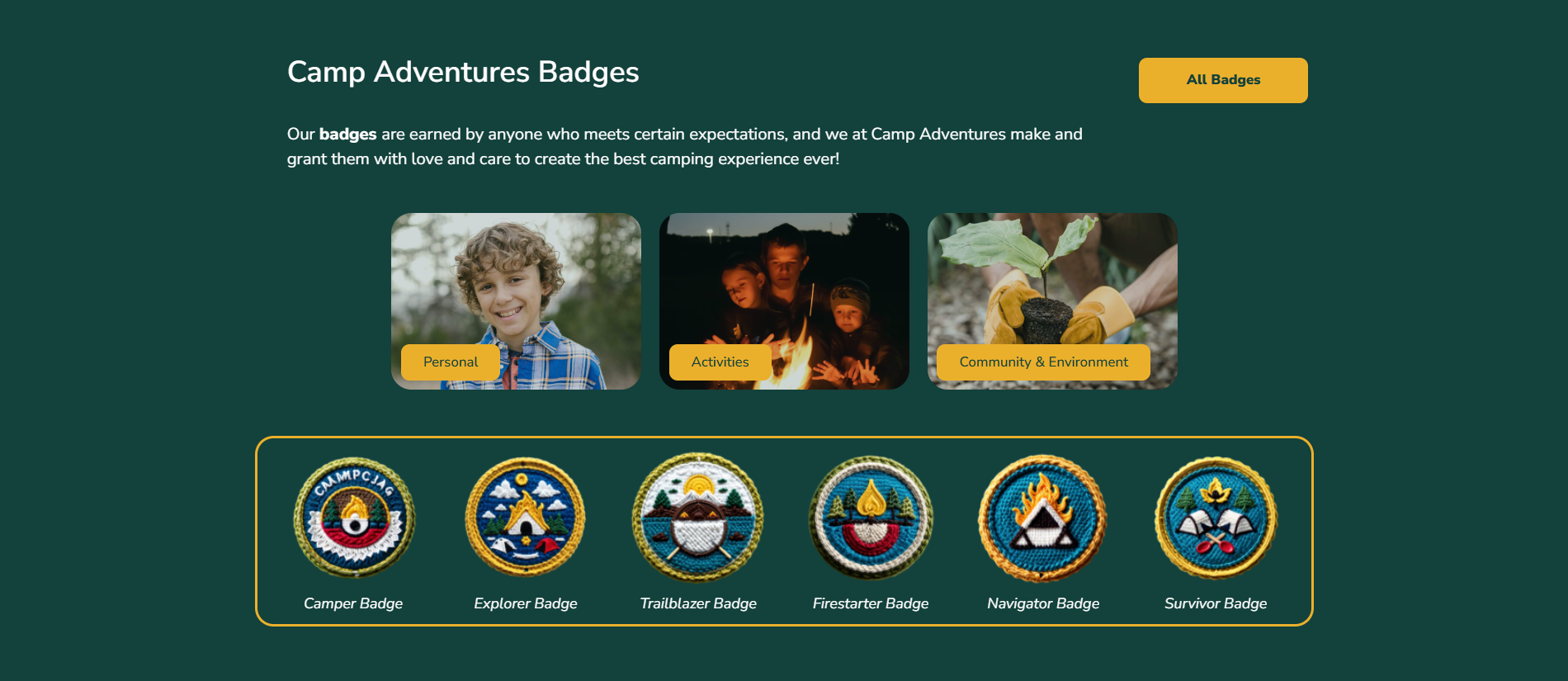Image resolution: width=1568 pixels, height=681 pixels.
Task: Open the campfire kids photo card
Action: pyautogui.click(x=784, y=301)
